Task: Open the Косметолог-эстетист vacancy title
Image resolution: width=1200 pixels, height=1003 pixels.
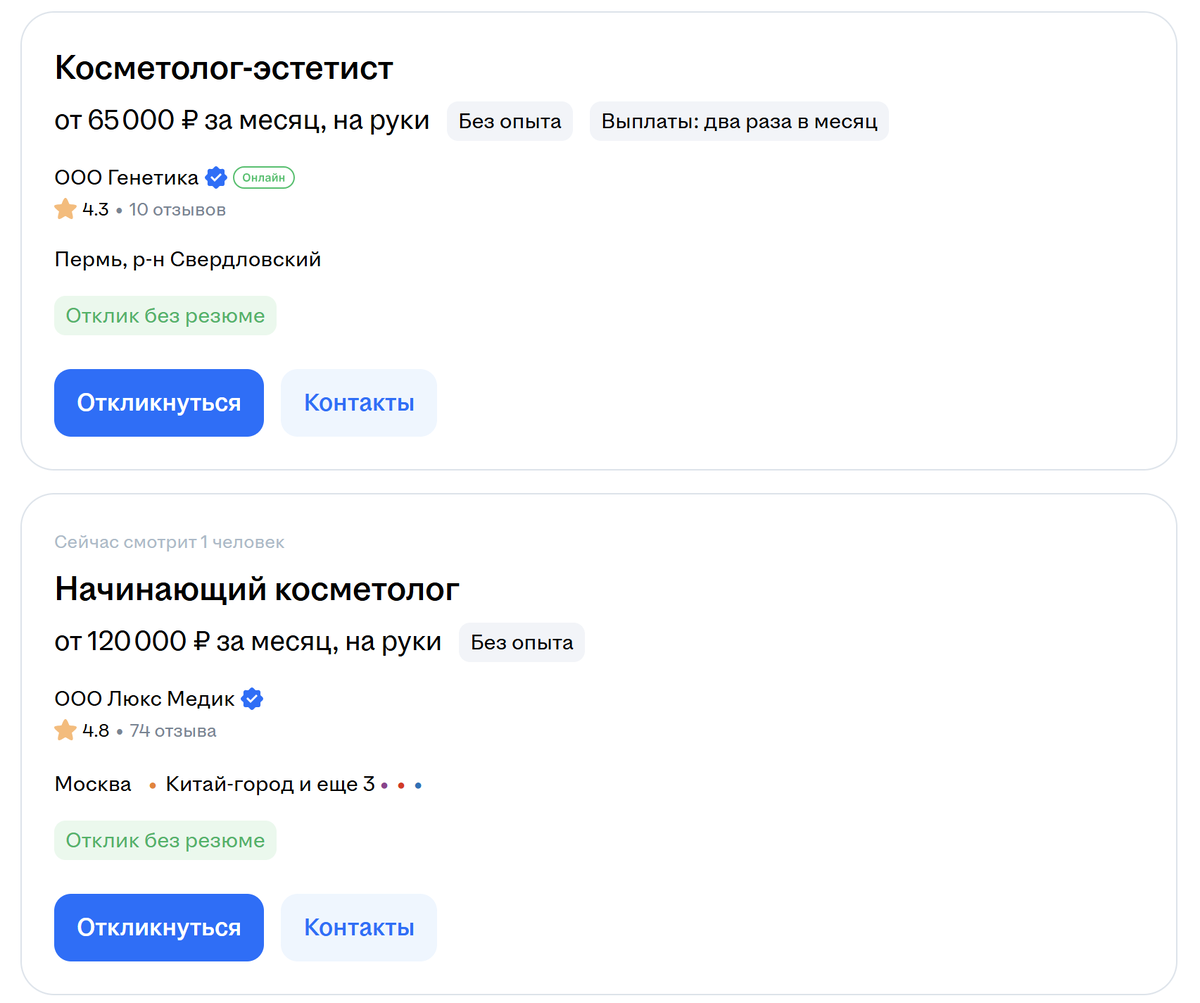Action: tap(224, 68)
